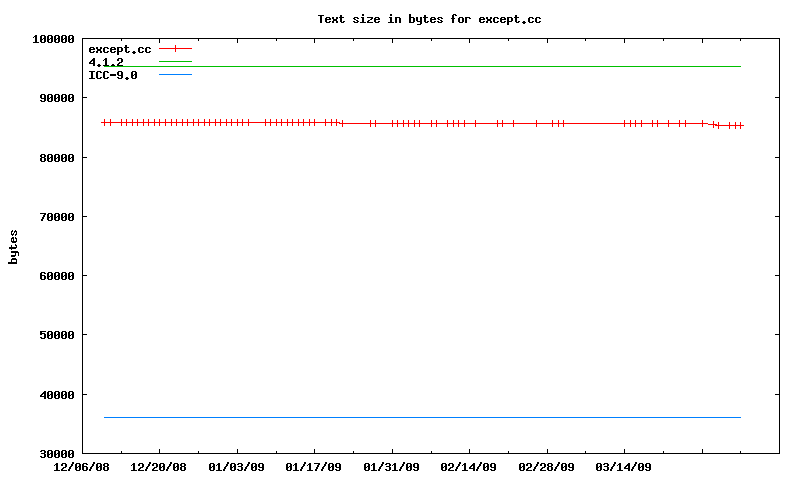Viewport: 800px width, 480px height.
Task: Click the 'bytes' y-axis label
Action: pos(14,246)
